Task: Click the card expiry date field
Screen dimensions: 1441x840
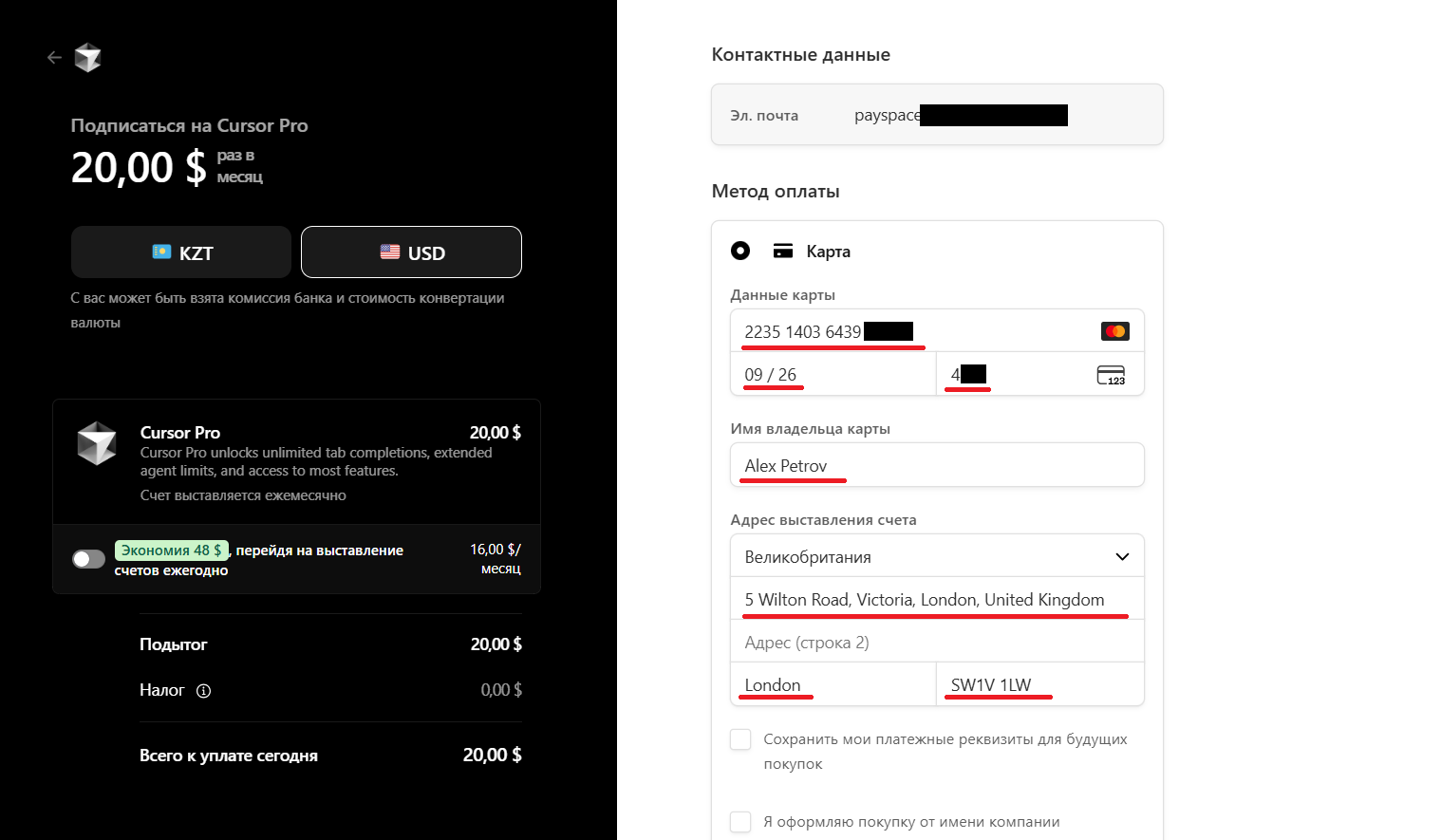Action: pyautogui.click(x=832, y=375)
